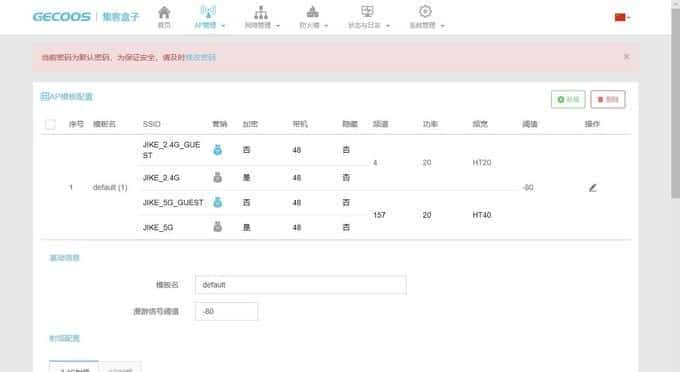
Task: Select the JIKE_5G SSID cell
Action: coord(158,228)
